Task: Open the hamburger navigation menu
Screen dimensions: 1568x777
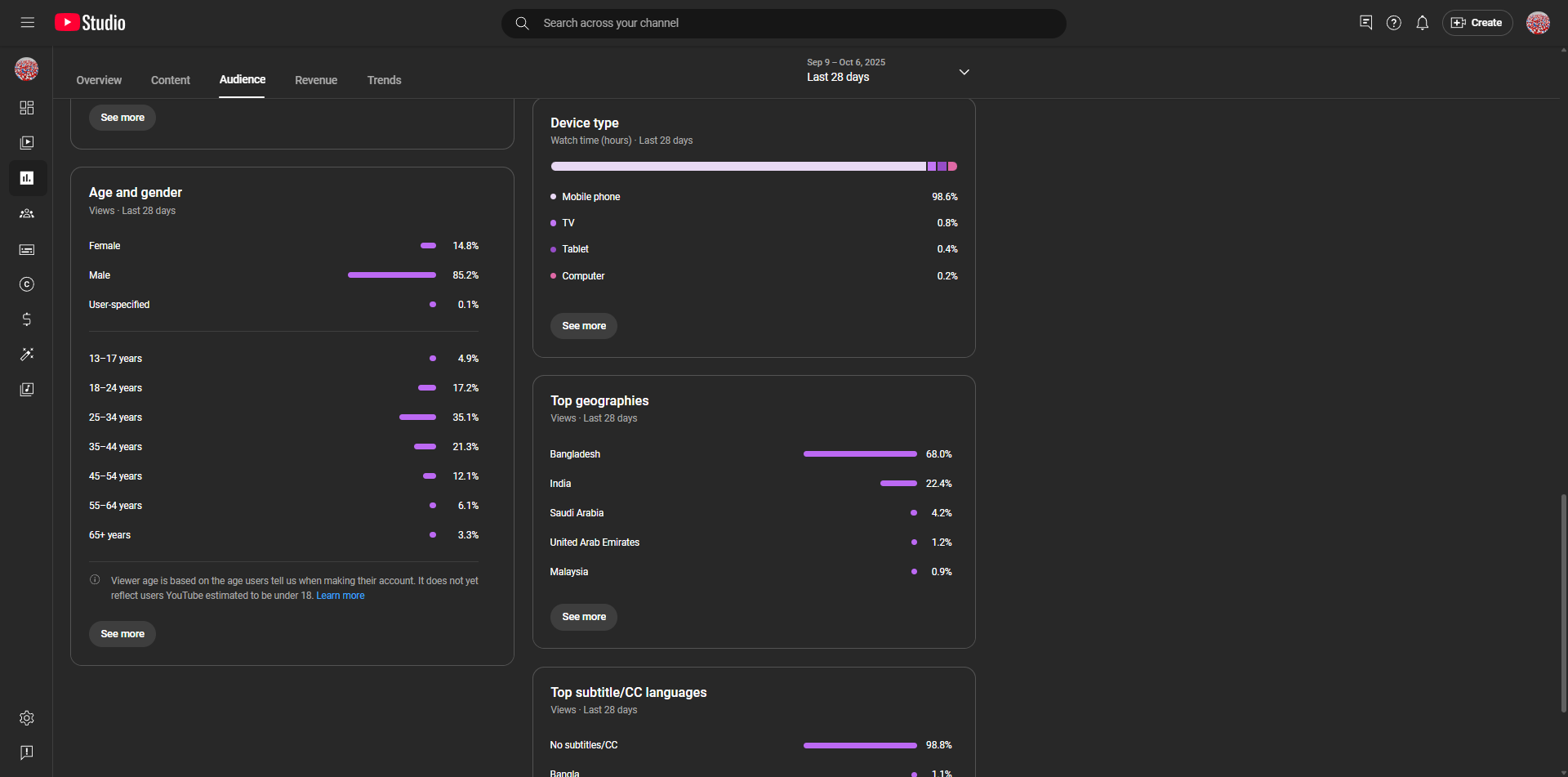Action: 27,23
